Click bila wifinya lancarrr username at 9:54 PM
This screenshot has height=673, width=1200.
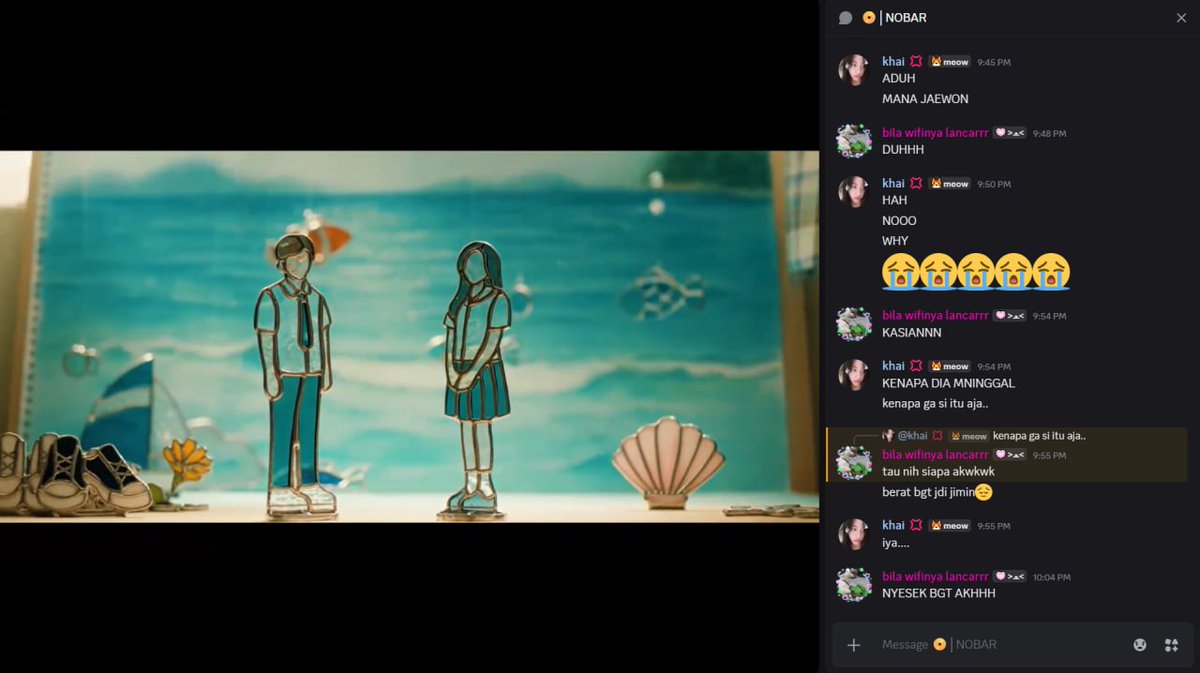click(935, 316)
